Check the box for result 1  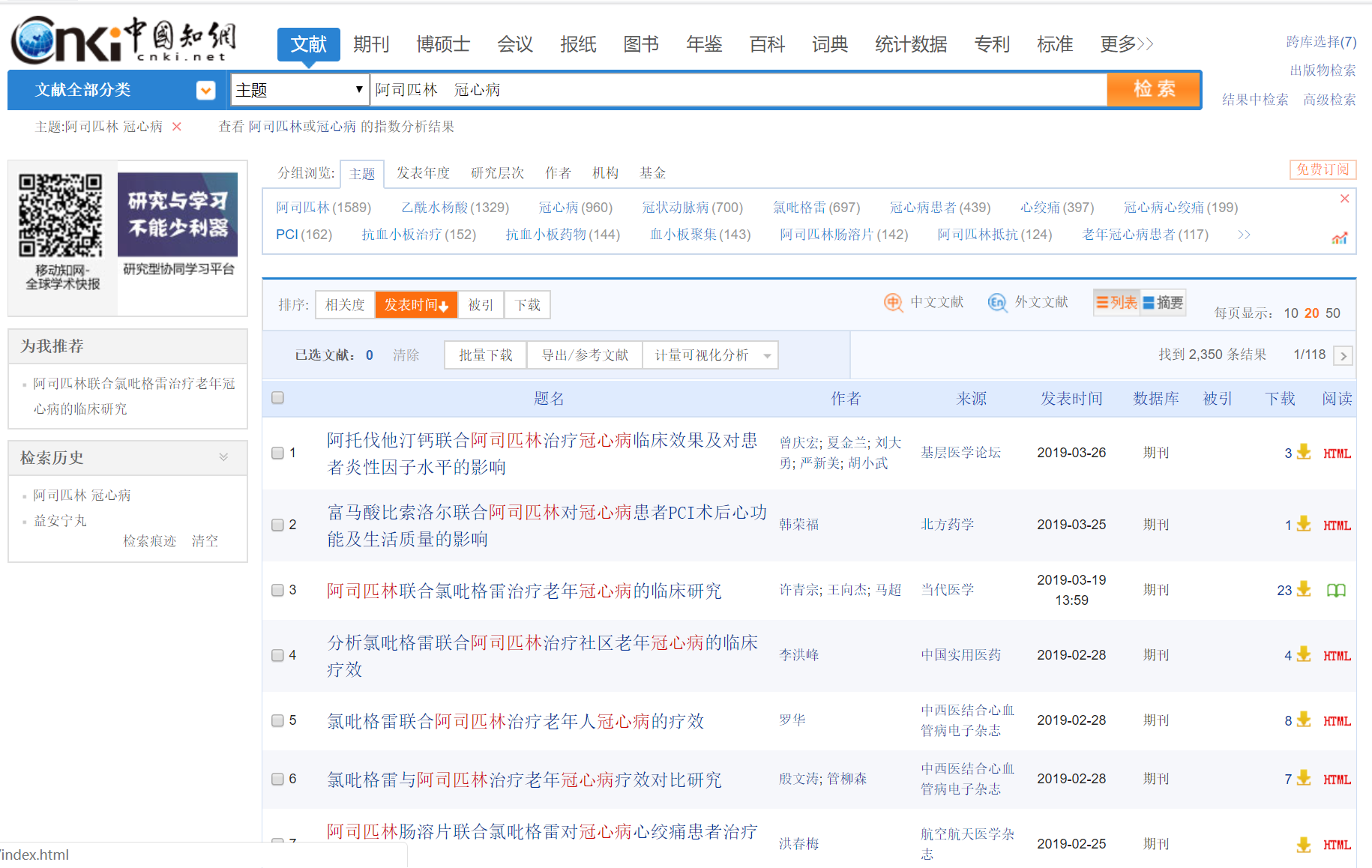(x=277, y=453)
